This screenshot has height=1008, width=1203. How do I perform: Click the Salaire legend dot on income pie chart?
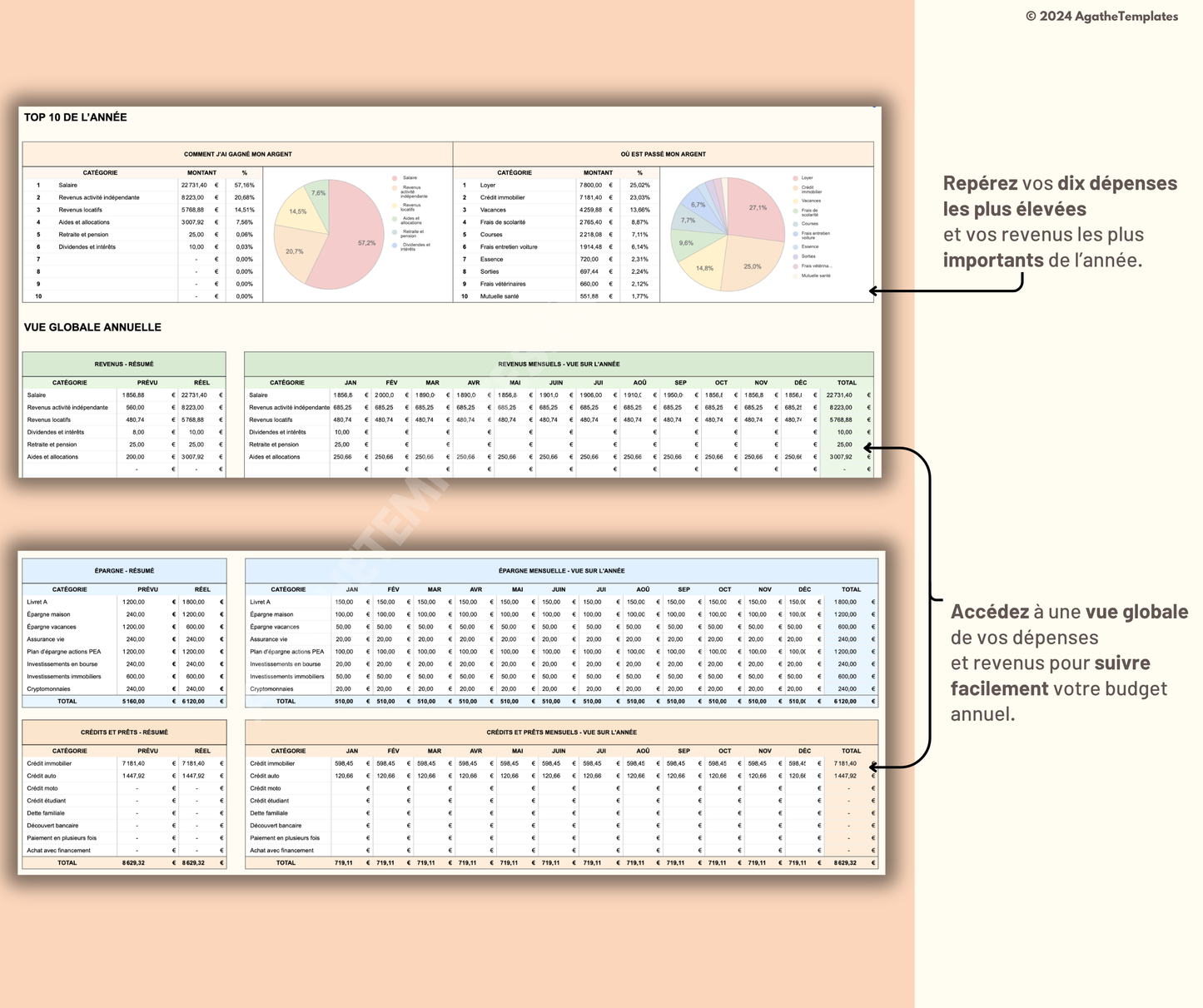tap(394, 177)
